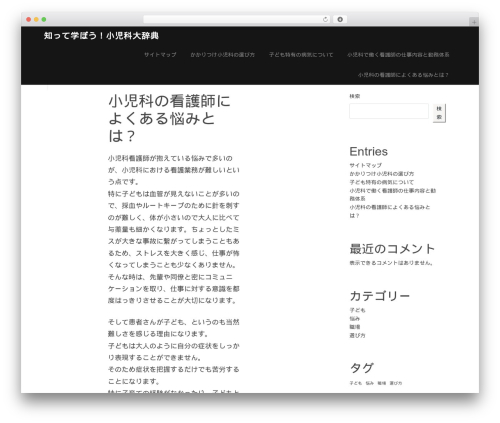Open 小児科の看護師によくある悩みとは? in top navigation
Viewport: 500px width, 423px height.
pos(403,75)
